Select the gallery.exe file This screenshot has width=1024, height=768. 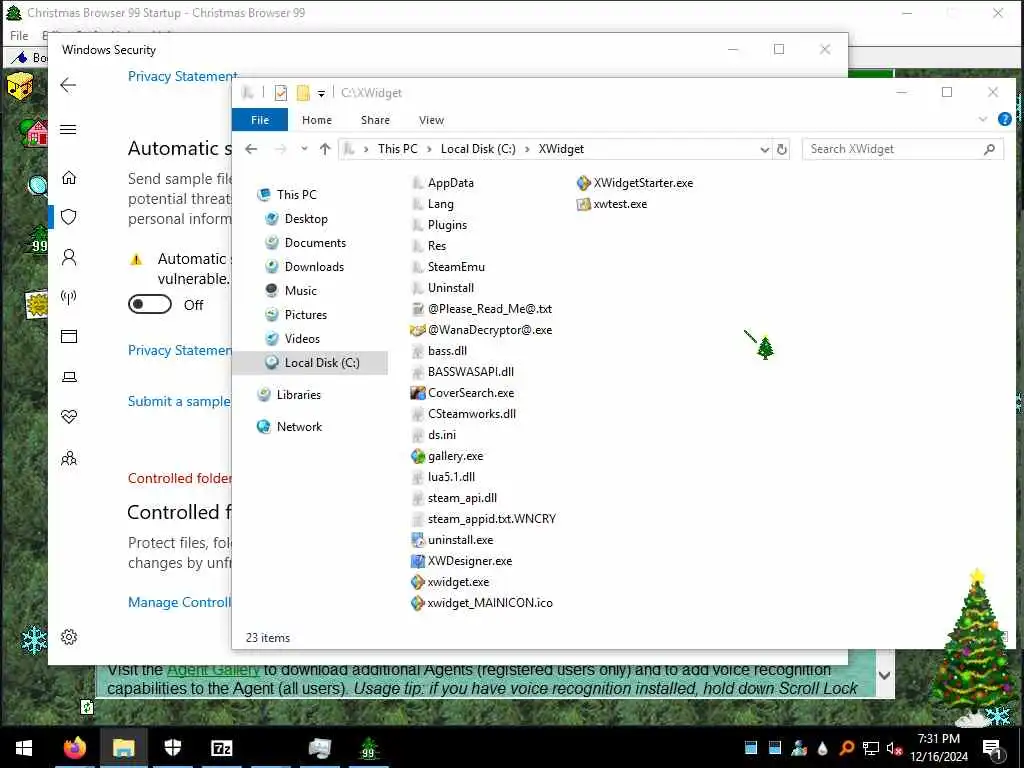(447, 456)
